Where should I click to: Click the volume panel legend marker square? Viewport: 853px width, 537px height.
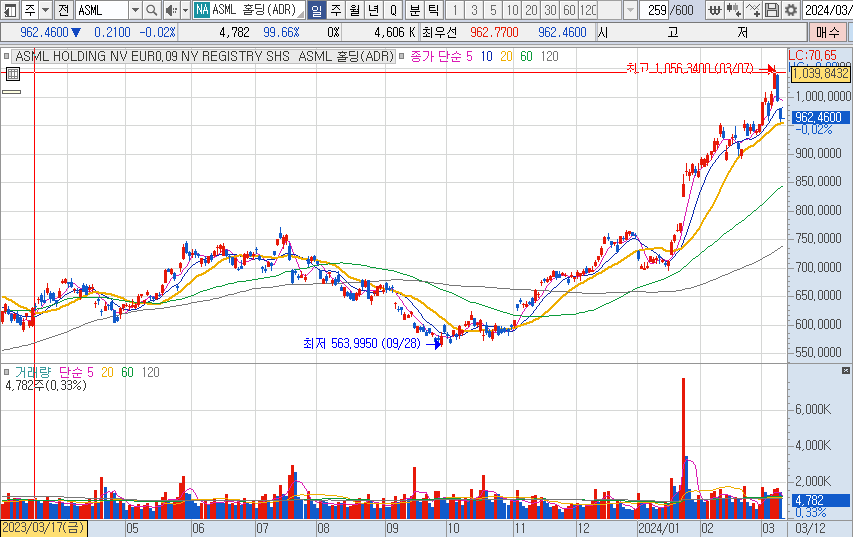(x=7, y=372)
